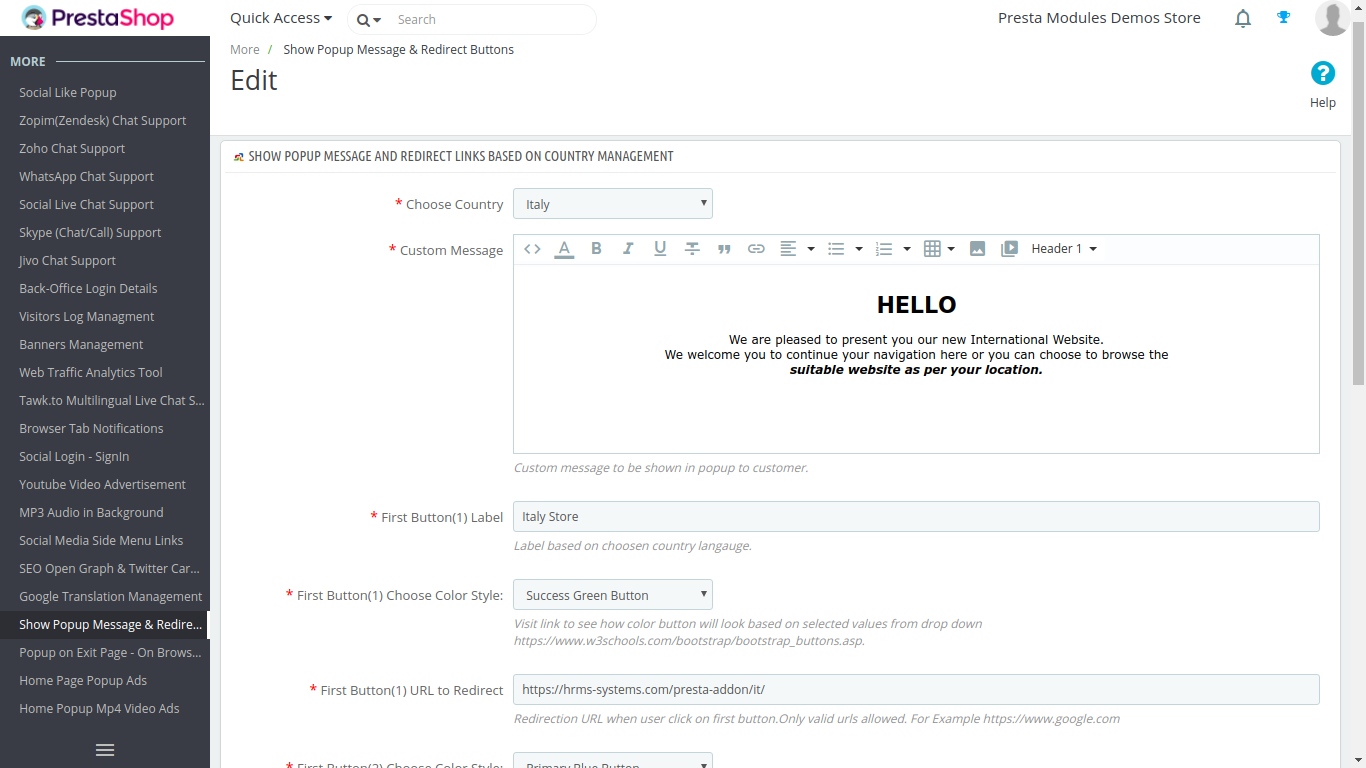The width and height of the screenshot is (1366, 768).
Task: Open the Choose Country dropdown showing Italy
Action: (613, 204)
